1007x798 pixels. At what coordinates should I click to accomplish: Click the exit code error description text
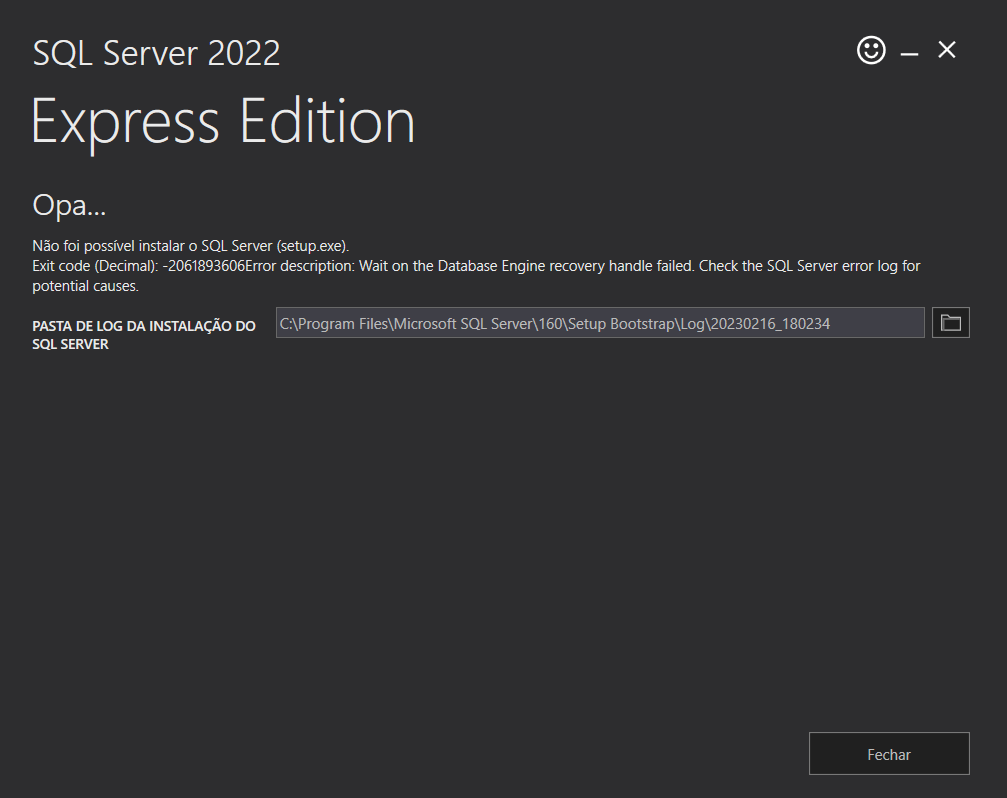476,275
